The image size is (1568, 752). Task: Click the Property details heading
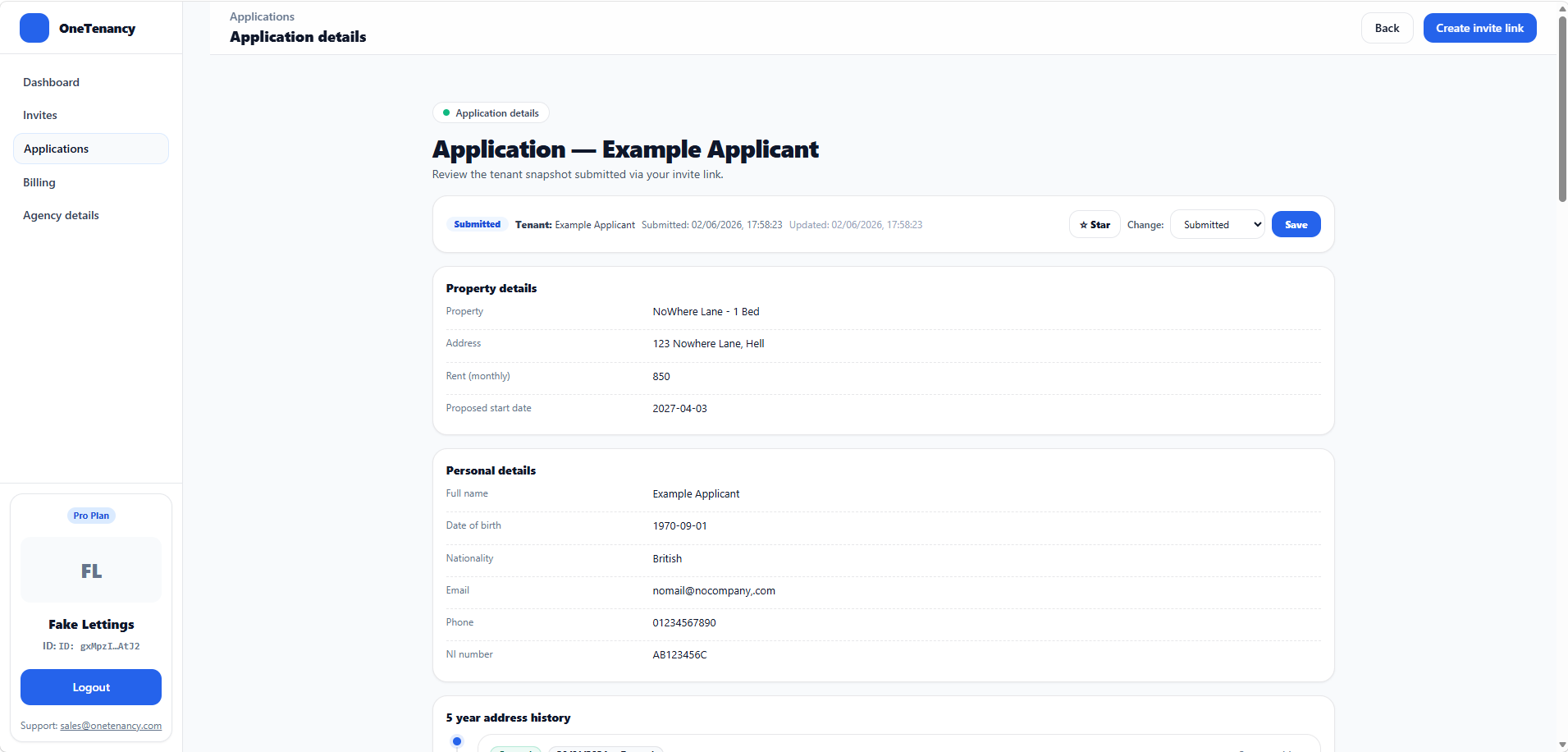491,288
